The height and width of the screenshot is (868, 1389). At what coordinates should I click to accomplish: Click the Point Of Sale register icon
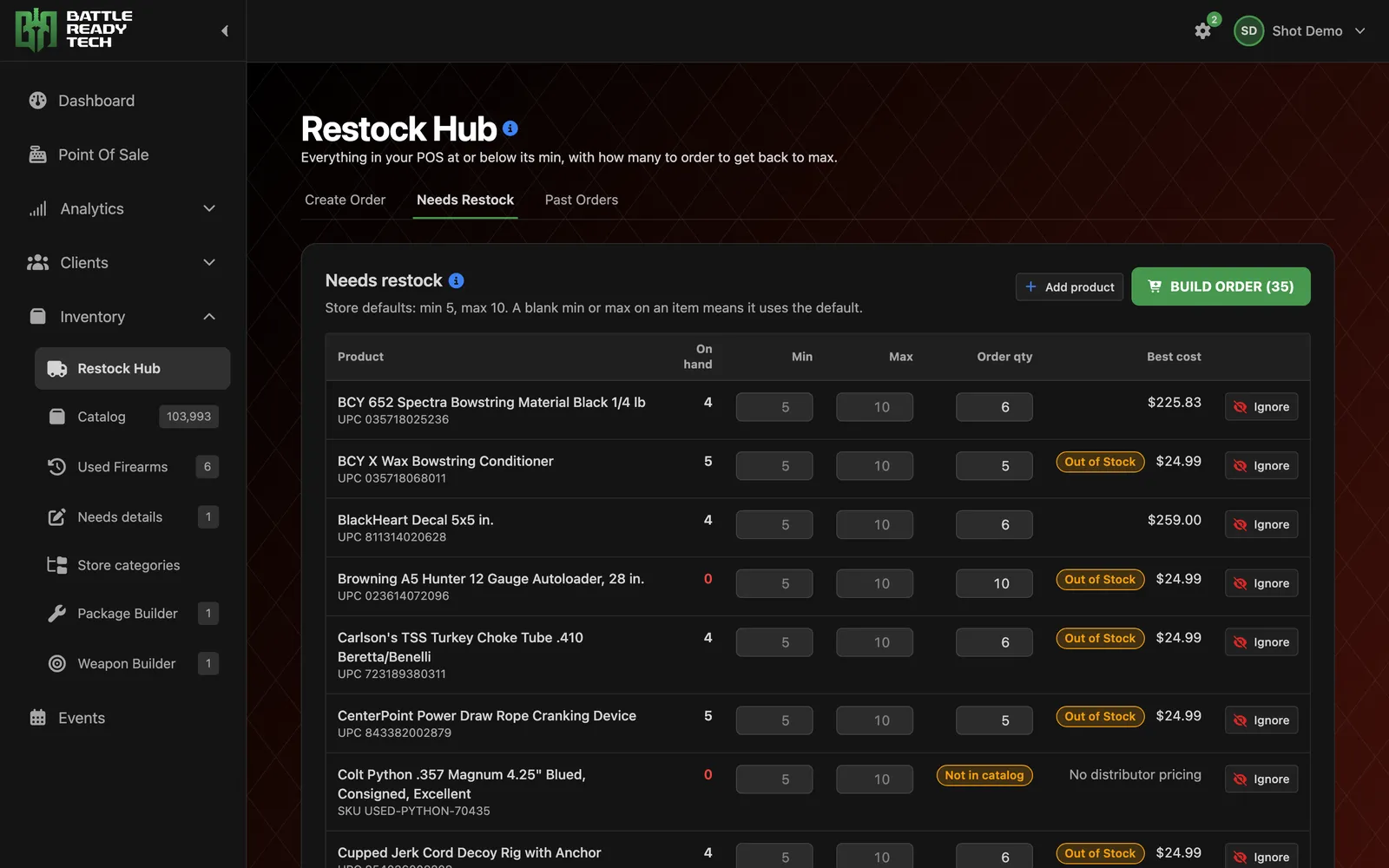(37, 155)
